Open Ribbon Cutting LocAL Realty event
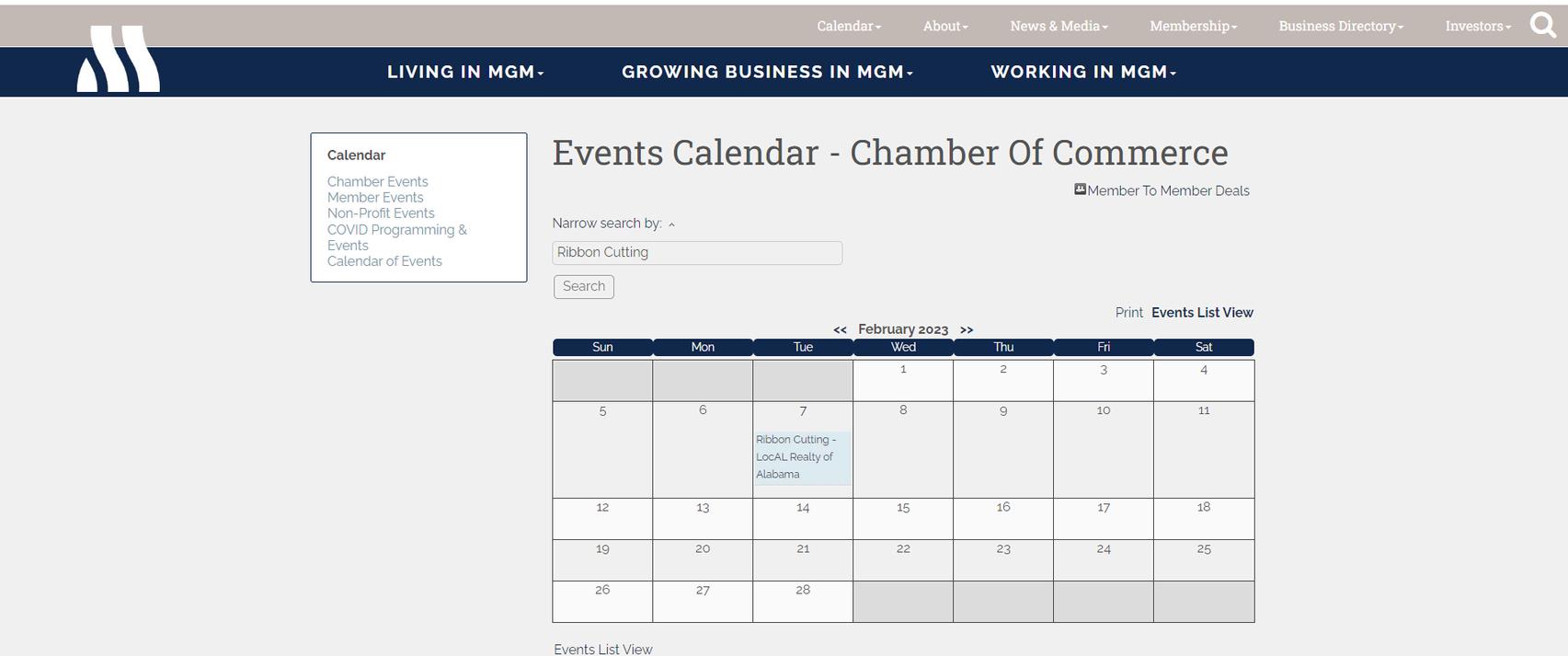1568x656 pixels. 796,457
